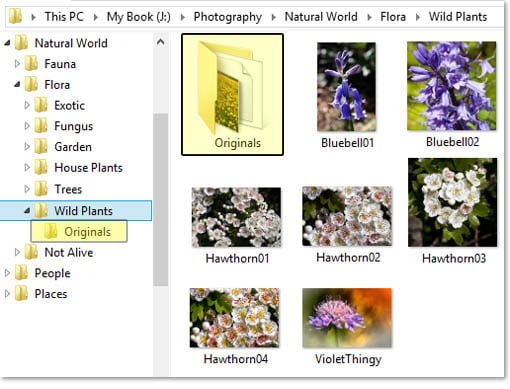Image resolution: width=510 pixels, height=389 pixels.
Task: Select Not Alive label in folder tree
Action: pyautogui.click(x=69, y=252)
